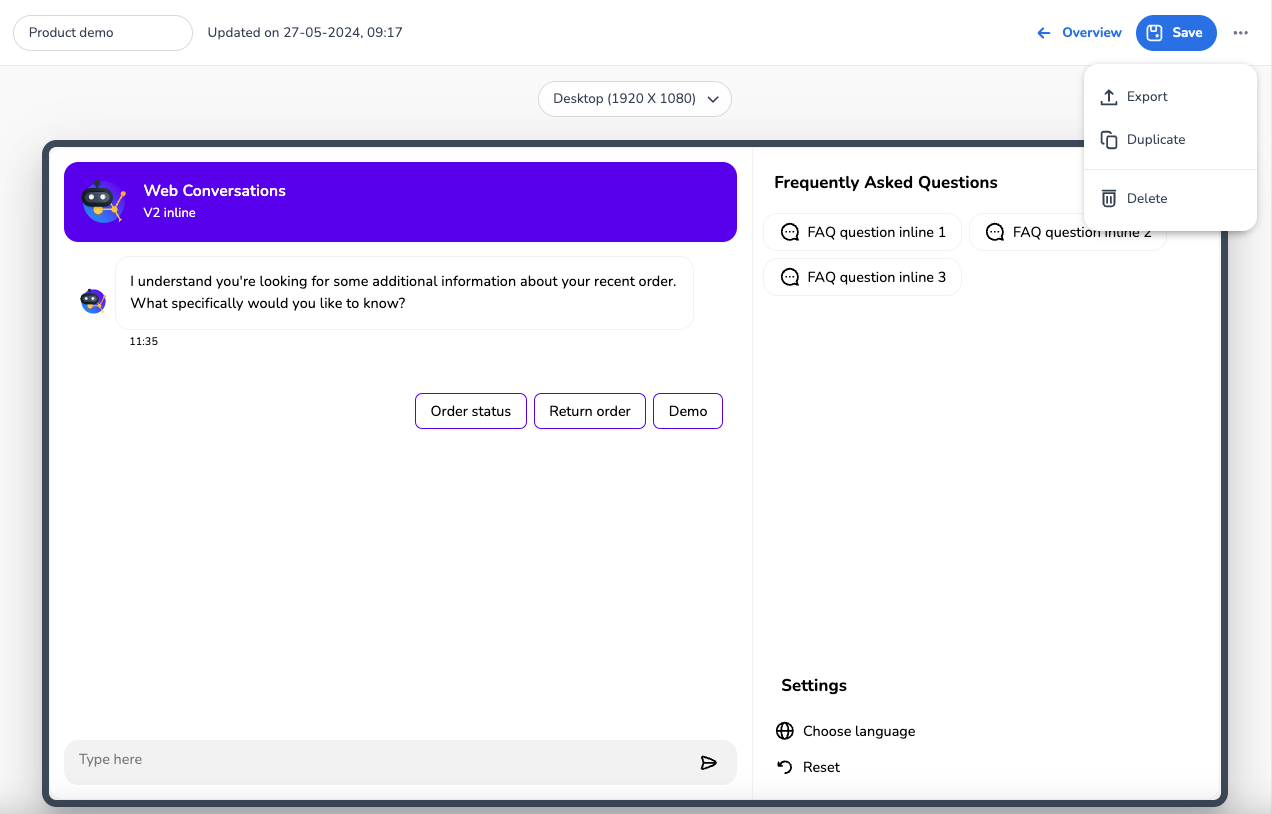Focus the Type here message field

coord(380,760)
